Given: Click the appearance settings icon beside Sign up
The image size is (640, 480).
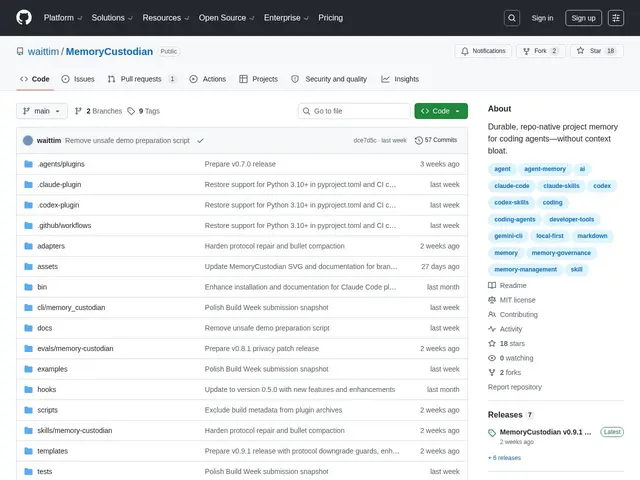Looking at the screenshot, I should coord(616,18).
